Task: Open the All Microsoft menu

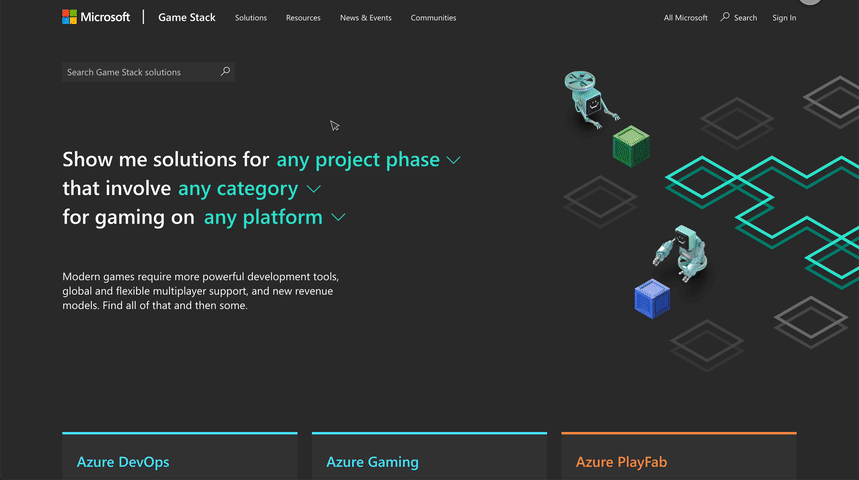Action: pos(685,18)
